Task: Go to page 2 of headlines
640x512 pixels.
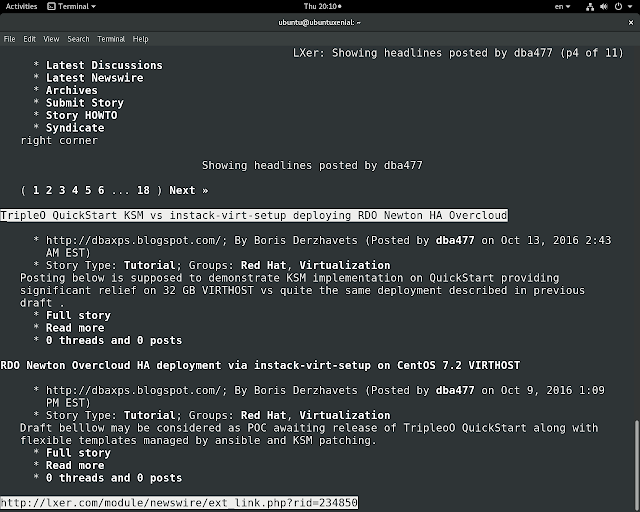Action: (x=49, y=190)
